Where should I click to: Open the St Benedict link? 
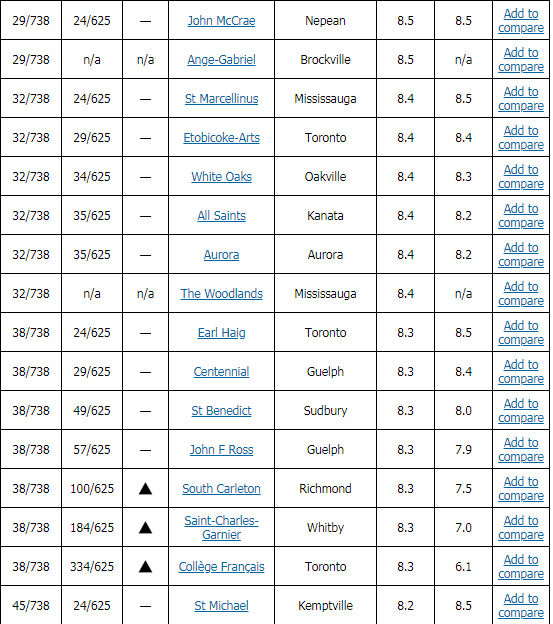(221, 411)
